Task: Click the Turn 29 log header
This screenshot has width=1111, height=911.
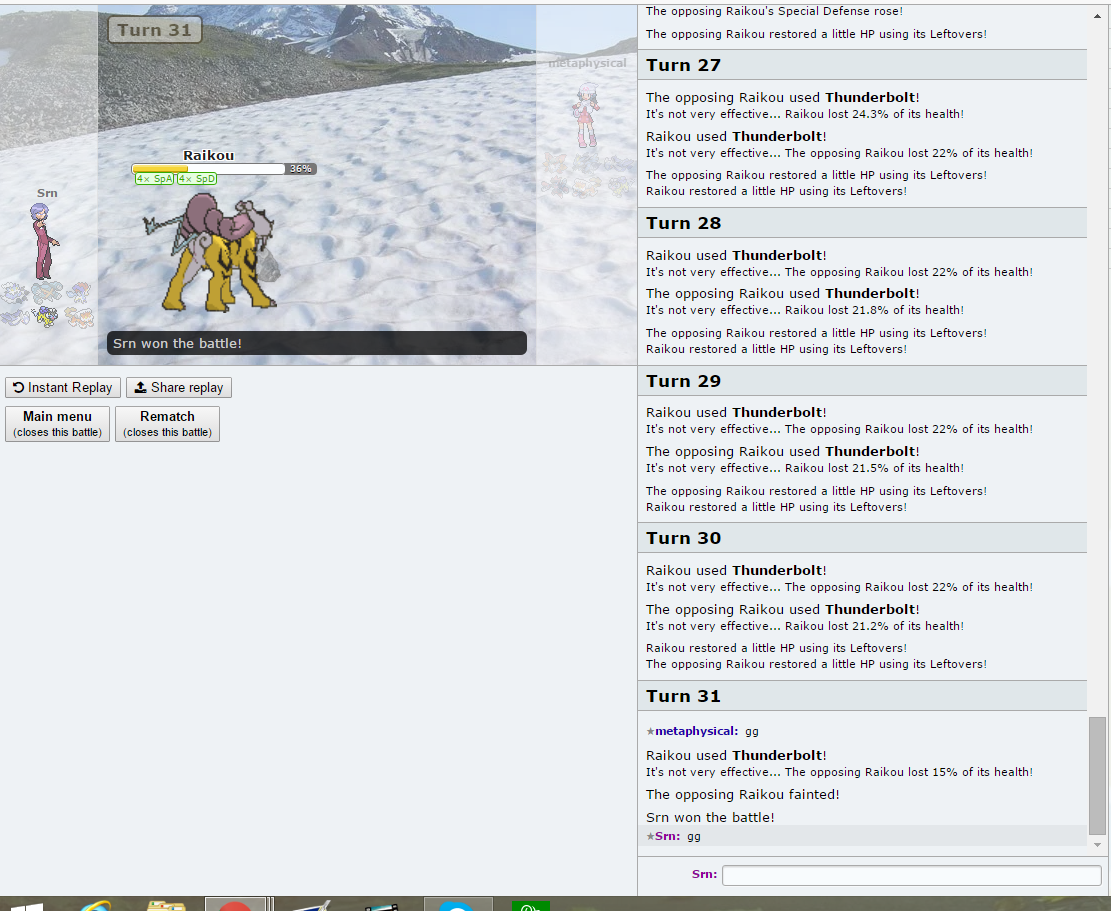Action: [862, 381]
